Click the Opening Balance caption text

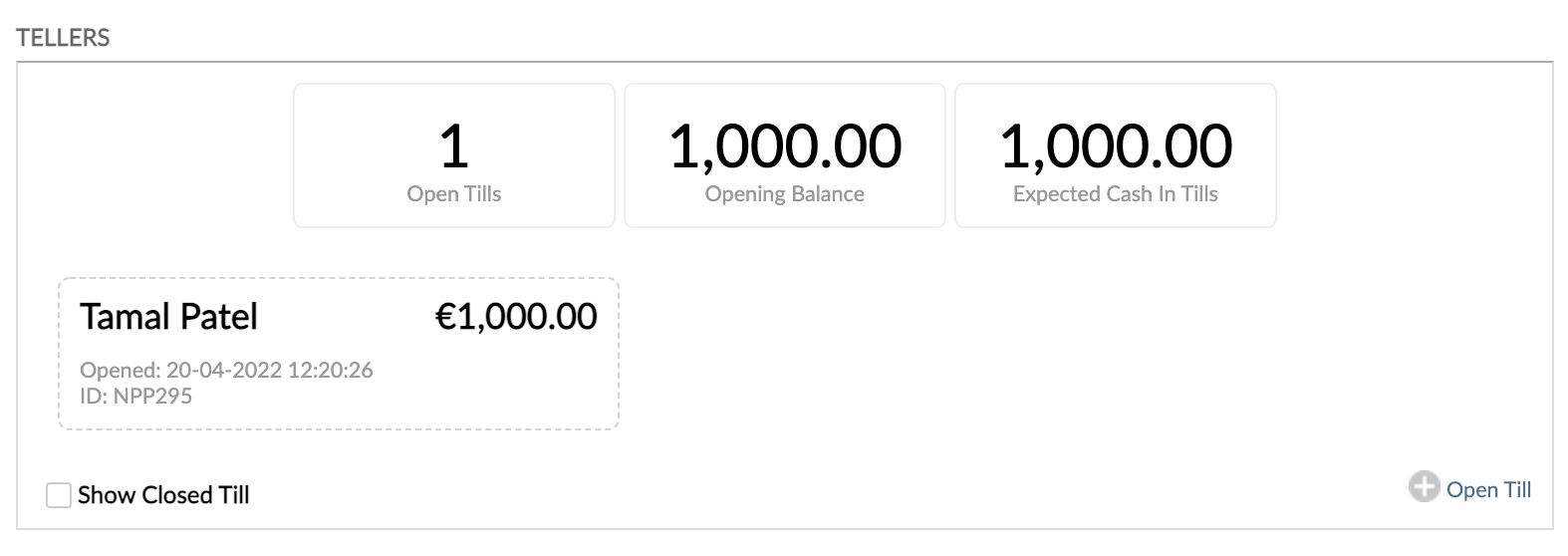784,194
